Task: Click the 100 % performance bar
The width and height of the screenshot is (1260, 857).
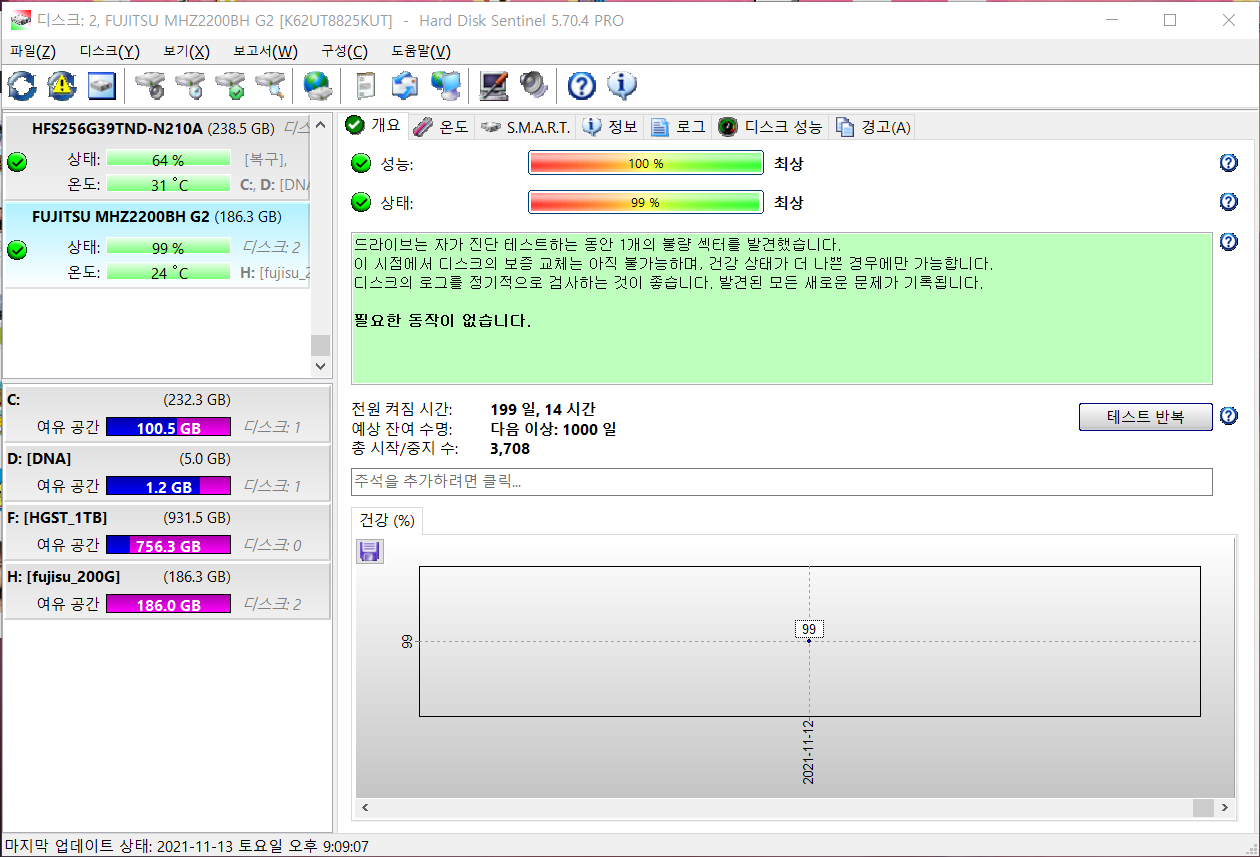Action: (x=646, y=163)
